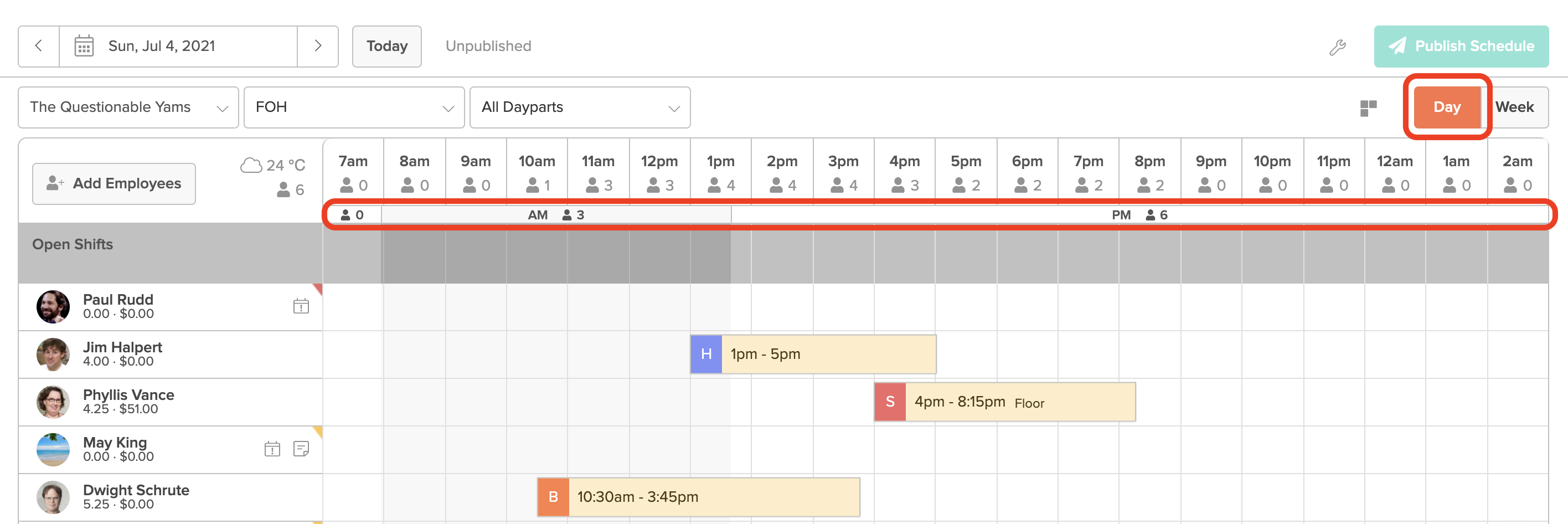Open Phyllis Vance's 4pm - 8:15pm Floor shift
Image resolution: width=1568 pixels, height=524 pixels.
tap(1005, 402)
